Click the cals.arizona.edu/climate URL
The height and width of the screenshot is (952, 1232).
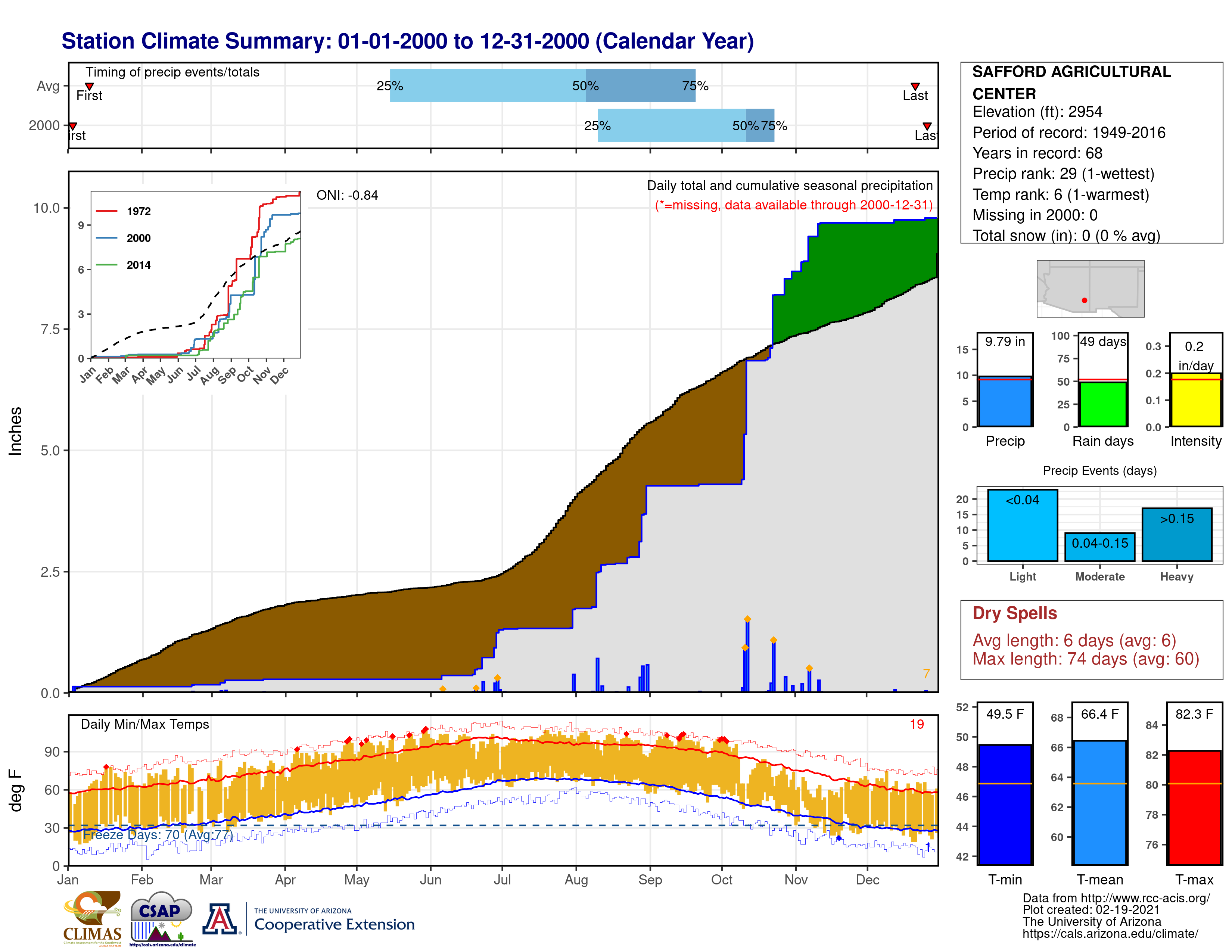click(1110, 934)
